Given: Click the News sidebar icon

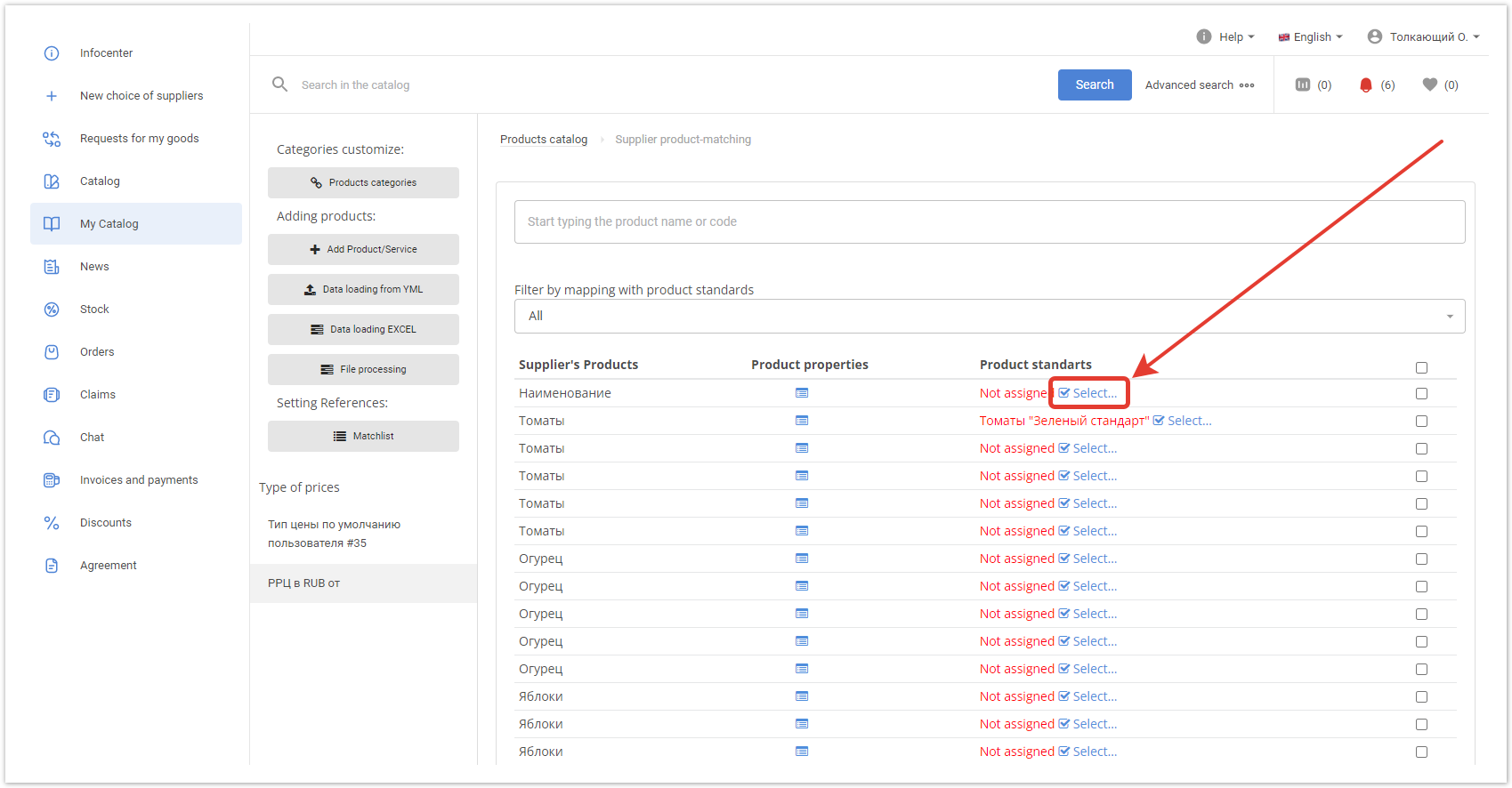Looking at the screenshot, I should click(x=52, y=267).
